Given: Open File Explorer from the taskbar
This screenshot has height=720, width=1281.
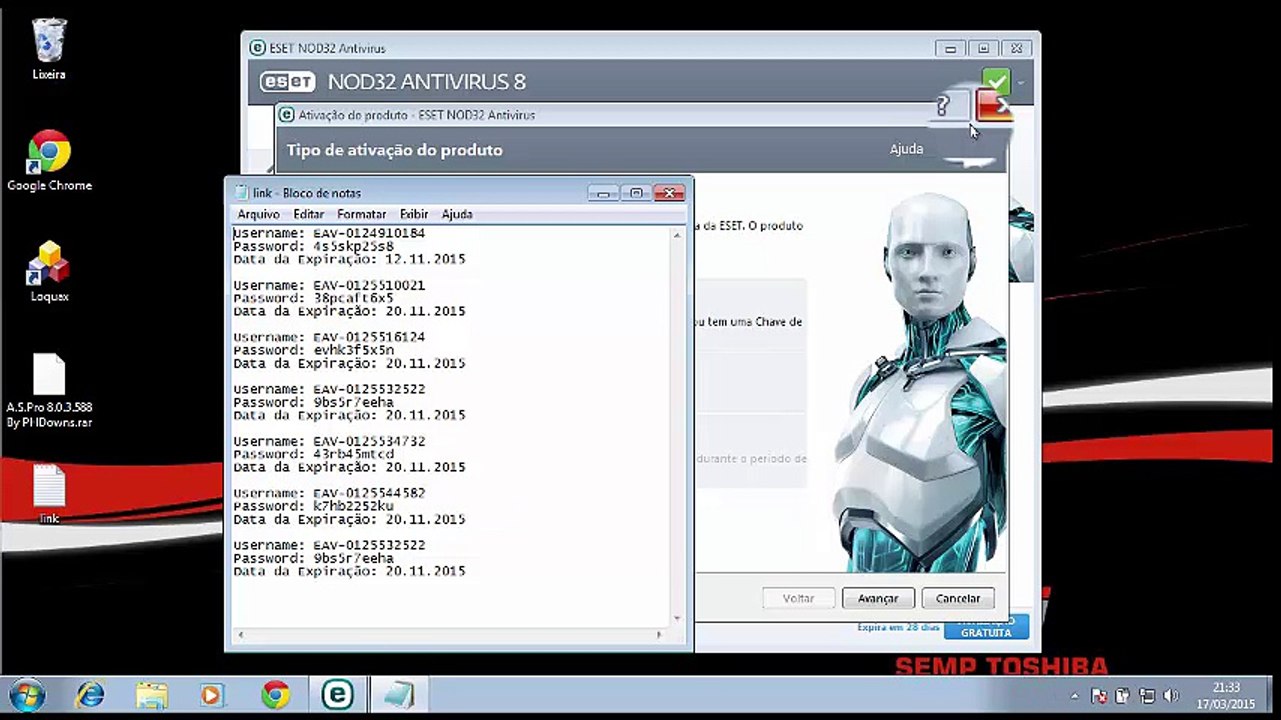Looking at the screenshot, I should pyautogui.click(x=152, y=695).
